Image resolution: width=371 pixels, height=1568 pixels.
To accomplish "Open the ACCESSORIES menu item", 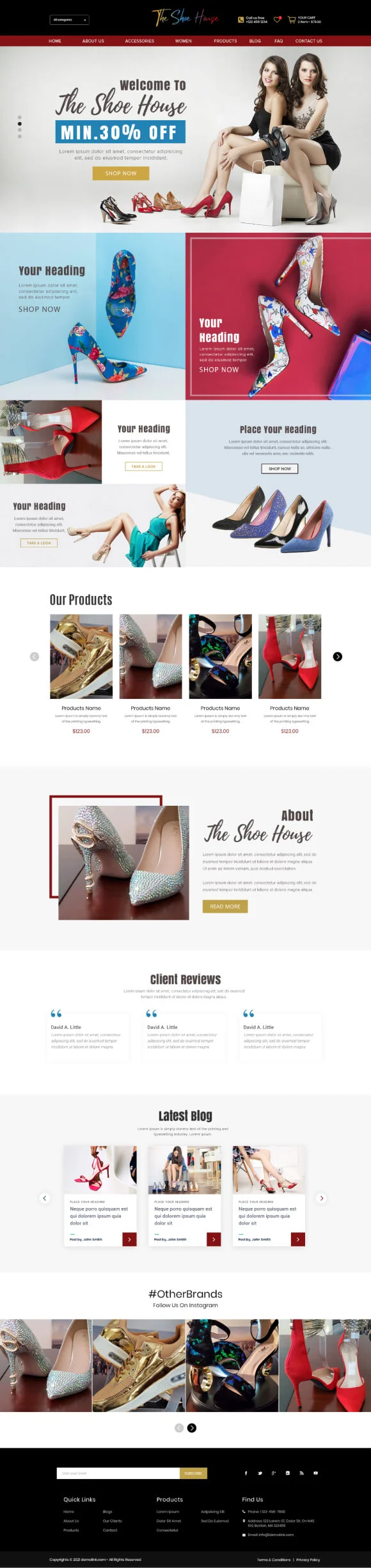I will point(139,41).
